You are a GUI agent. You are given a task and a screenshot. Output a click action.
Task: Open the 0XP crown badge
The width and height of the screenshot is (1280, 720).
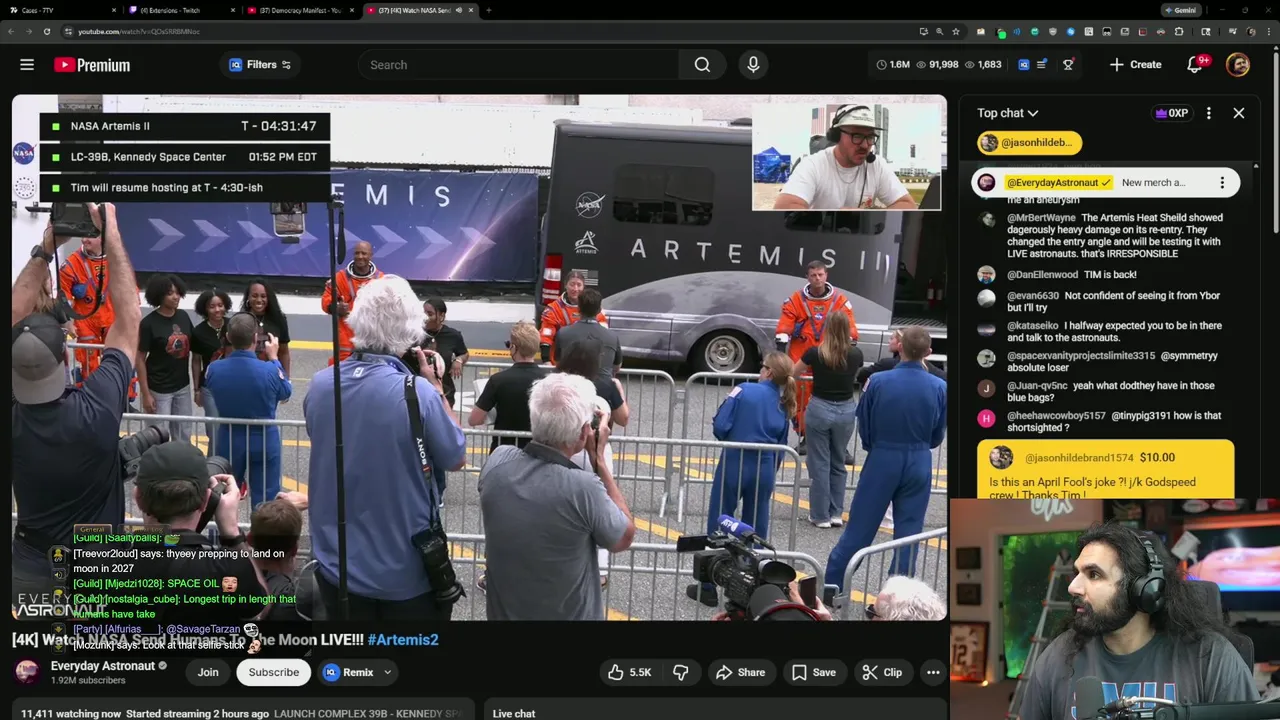1171,113
